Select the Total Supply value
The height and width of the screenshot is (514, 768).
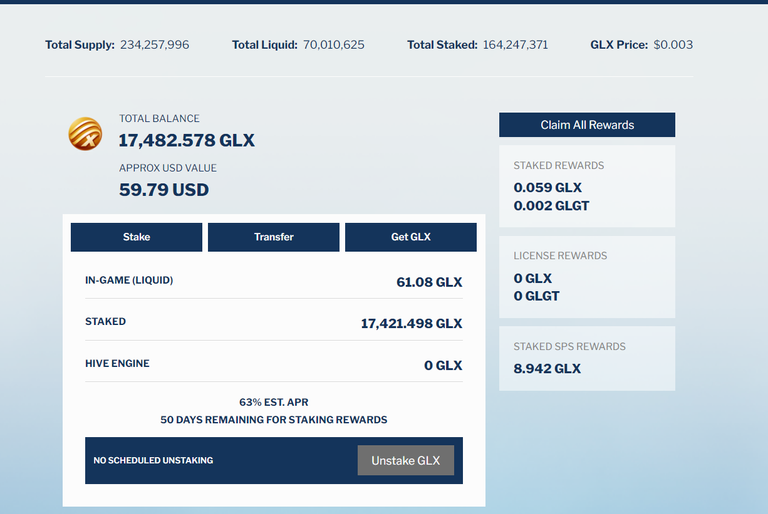tap(154, 45)
